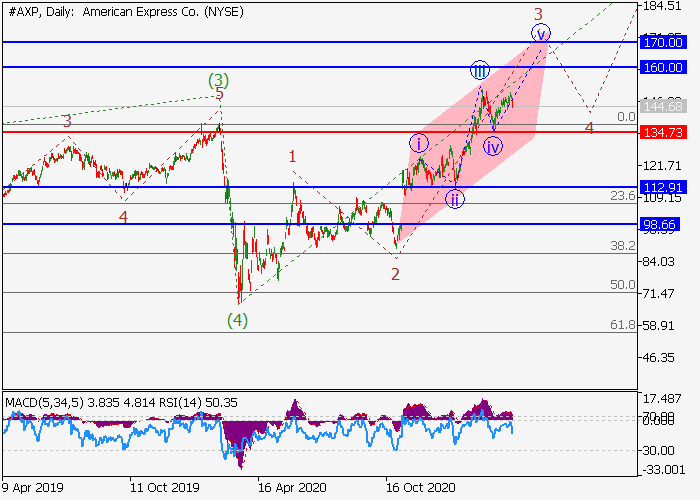The image size is (700, 500).
Task: Click the circled iii wave marker
Action: [480, 70]
